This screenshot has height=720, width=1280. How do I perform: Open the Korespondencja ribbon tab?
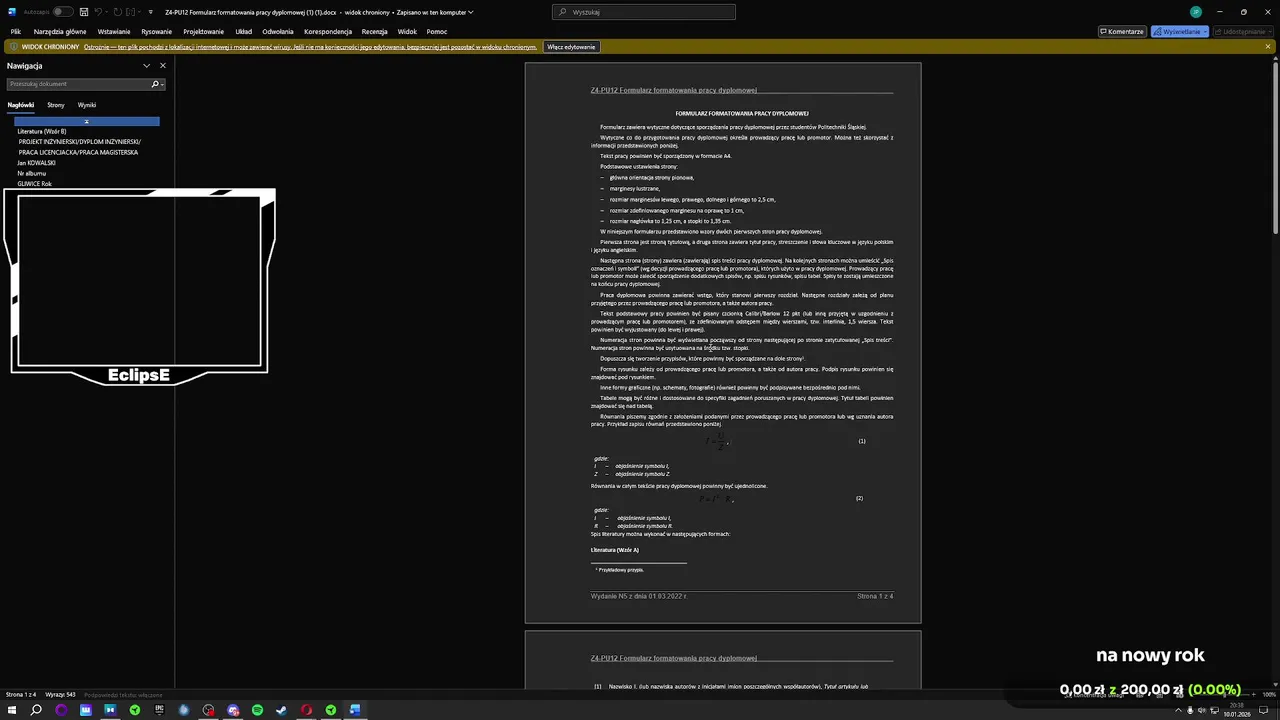pos(328,31)
